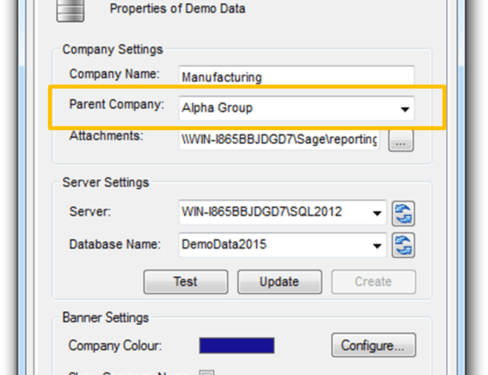Viewport: 488px width, 375px height.
Task: Click the Company Name label
Action: (x=114, y=74)
